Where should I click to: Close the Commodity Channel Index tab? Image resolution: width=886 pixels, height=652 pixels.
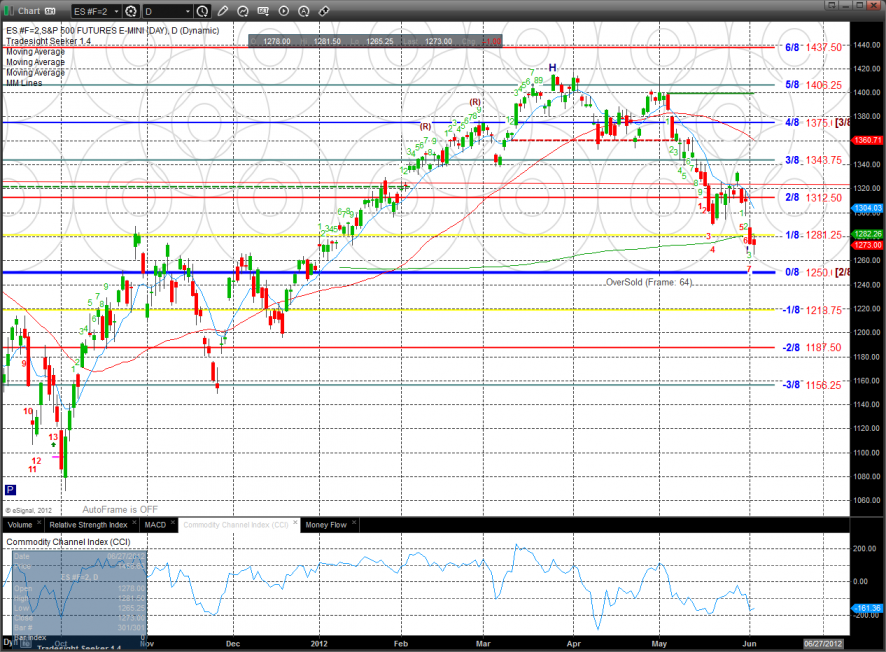pyautogui.click(x=294, y=524)
